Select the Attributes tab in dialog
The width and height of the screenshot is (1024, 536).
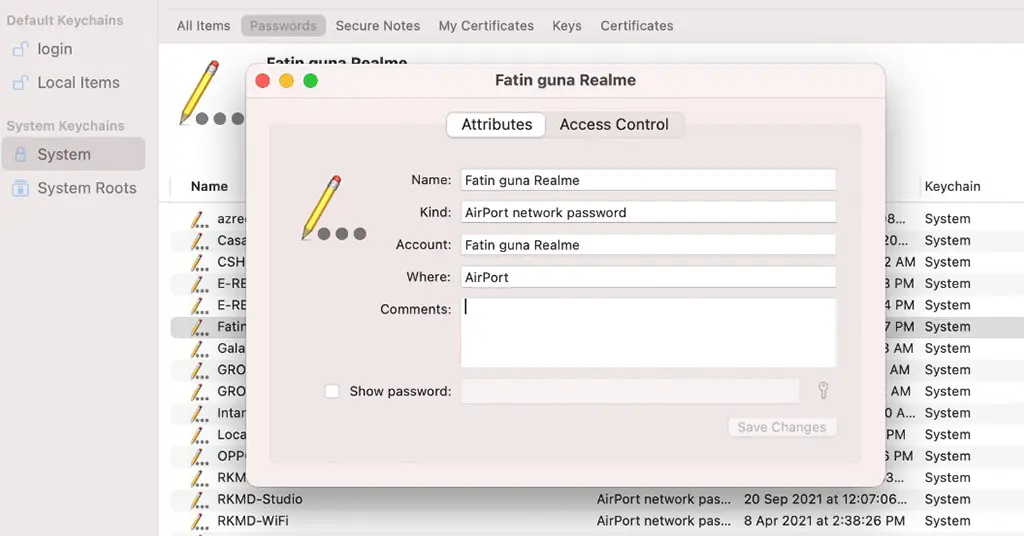pos(496,125)
